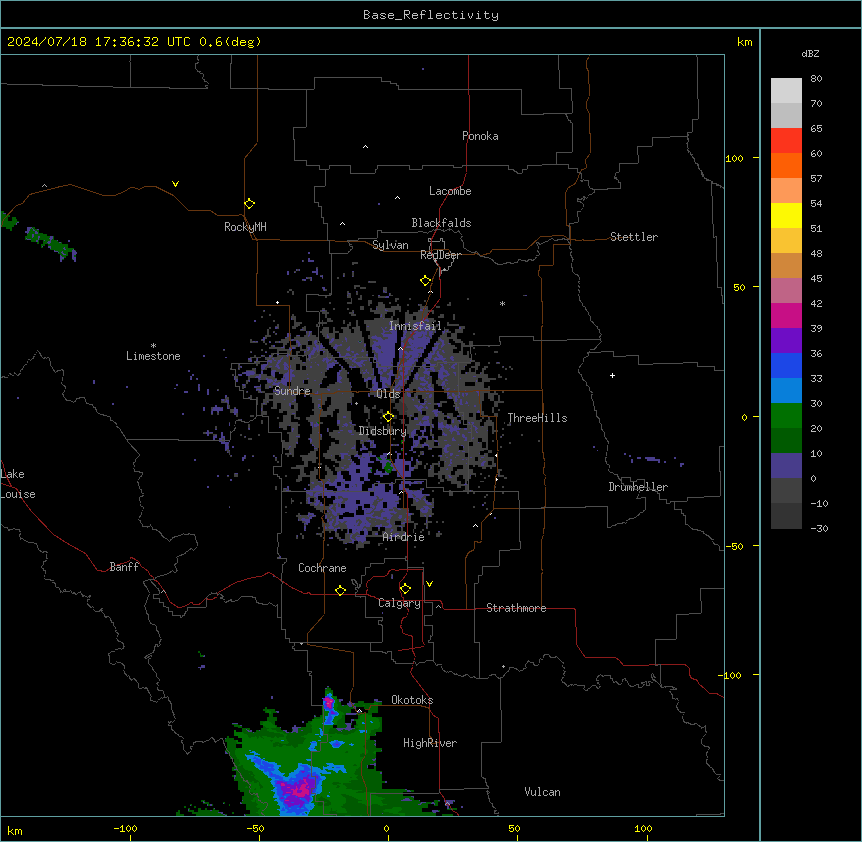Click the -100 tick on the right vertical axis

pos(732,675)
